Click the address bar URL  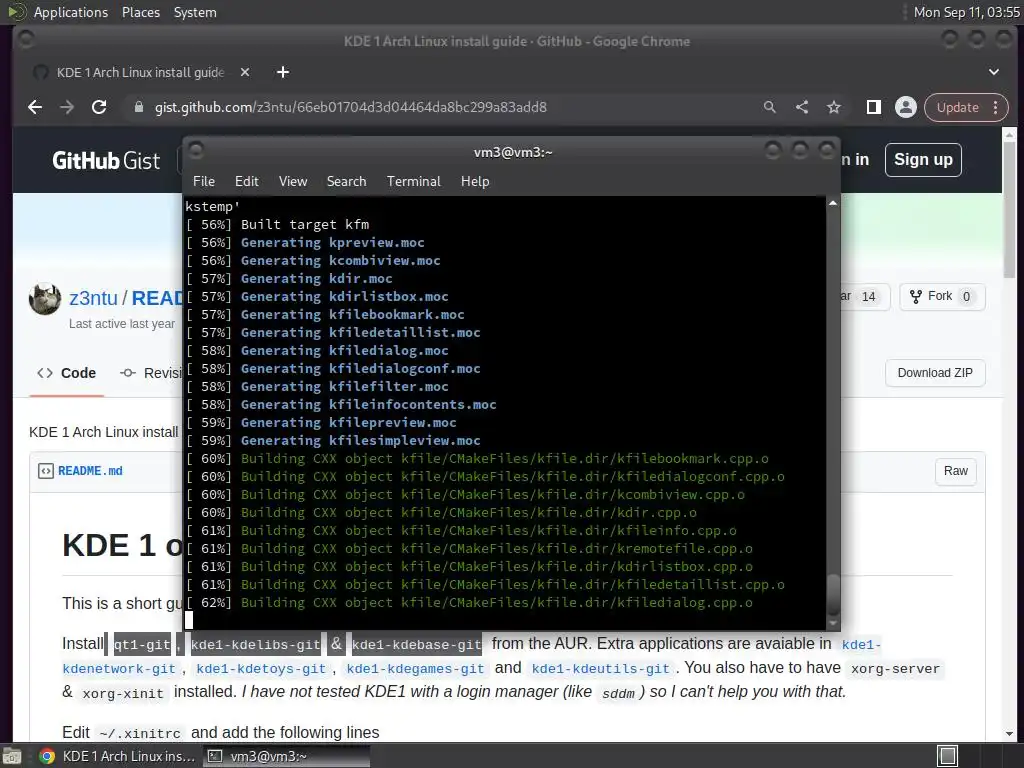click(351, 107)
